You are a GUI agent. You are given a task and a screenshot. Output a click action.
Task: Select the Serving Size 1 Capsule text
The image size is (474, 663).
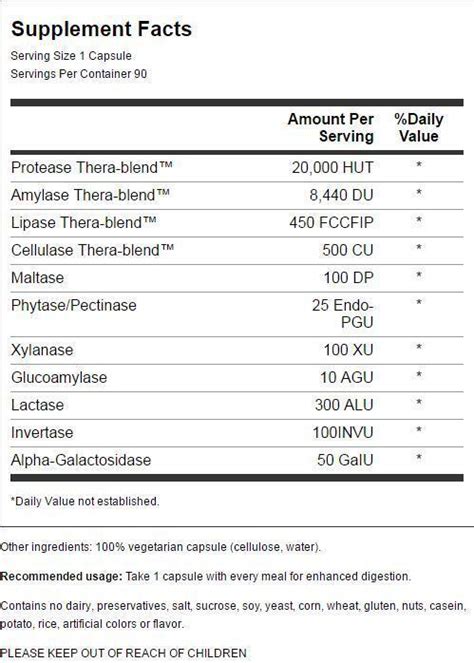tap(71, 56)
